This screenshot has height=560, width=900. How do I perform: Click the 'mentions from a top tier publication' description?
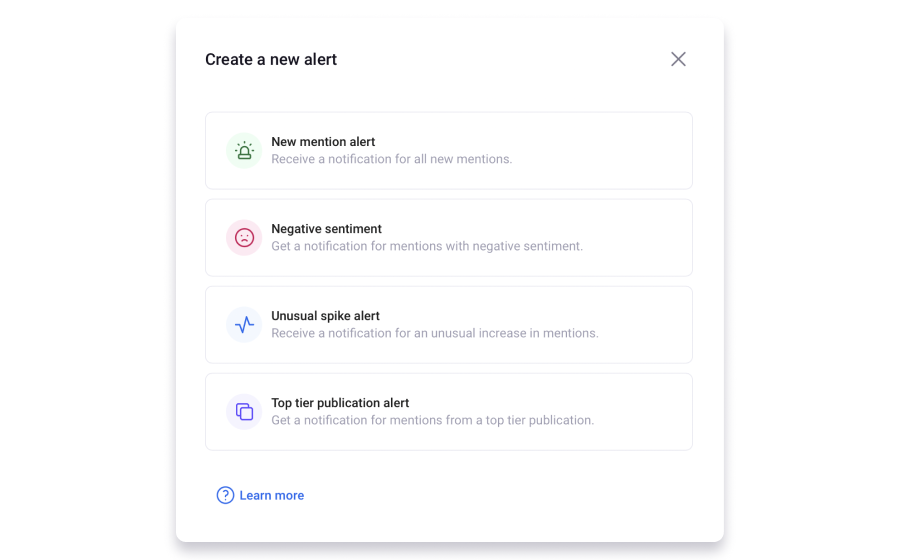432,420
